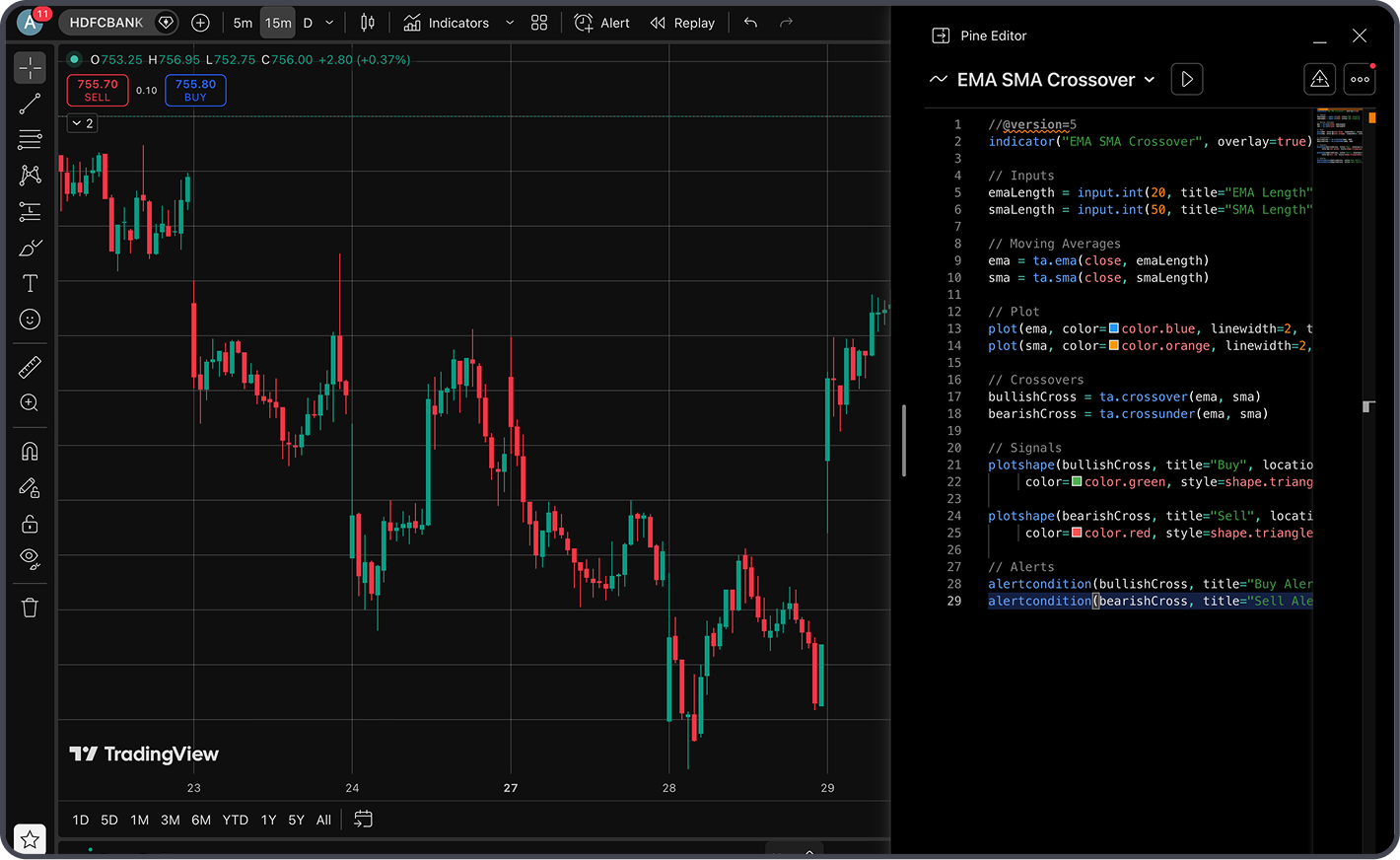1400x860 pixels.
Task: Lock all drawing tools
Action: click(x=31, y=524)
